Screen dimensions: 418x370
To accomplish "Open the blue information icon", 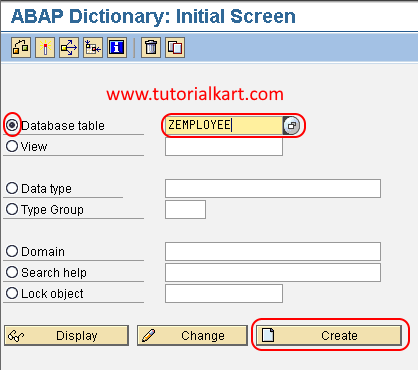I will (x=117, y=47).
